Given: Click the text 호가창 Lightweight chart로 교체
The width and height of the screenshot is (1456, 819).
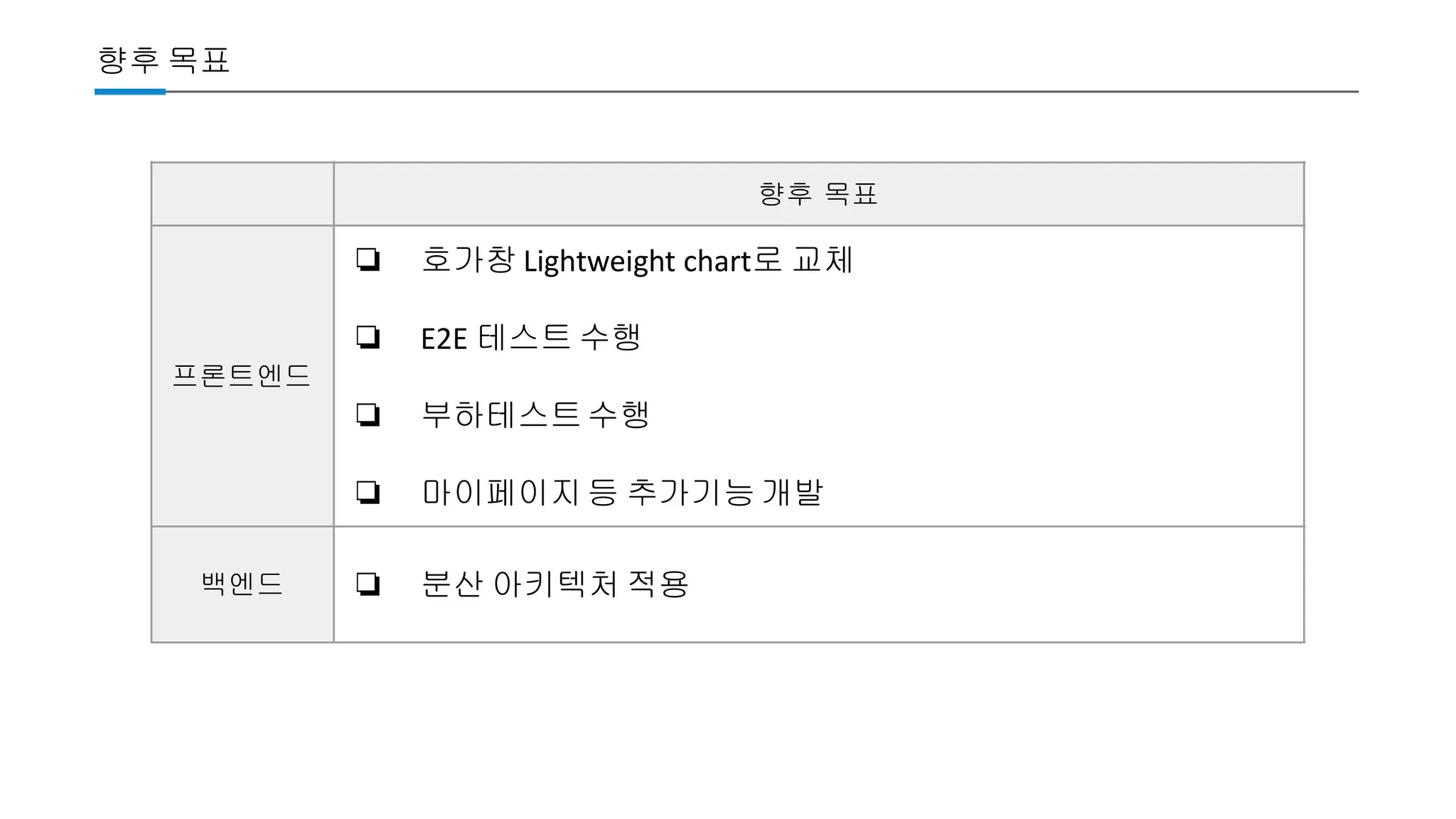Looking at the screenshot, I should click(x=637, y=260).
